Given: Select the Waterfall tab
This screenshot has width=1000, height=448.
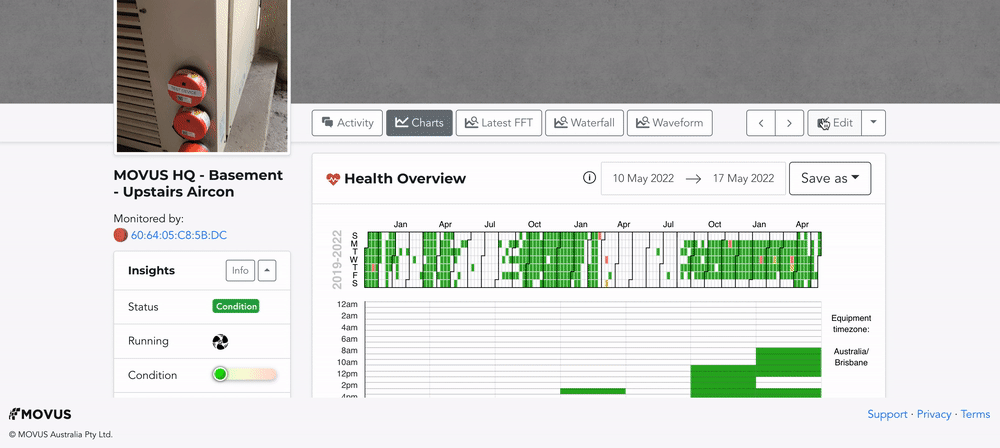Looking at the screenshot, I should [584, 123].
